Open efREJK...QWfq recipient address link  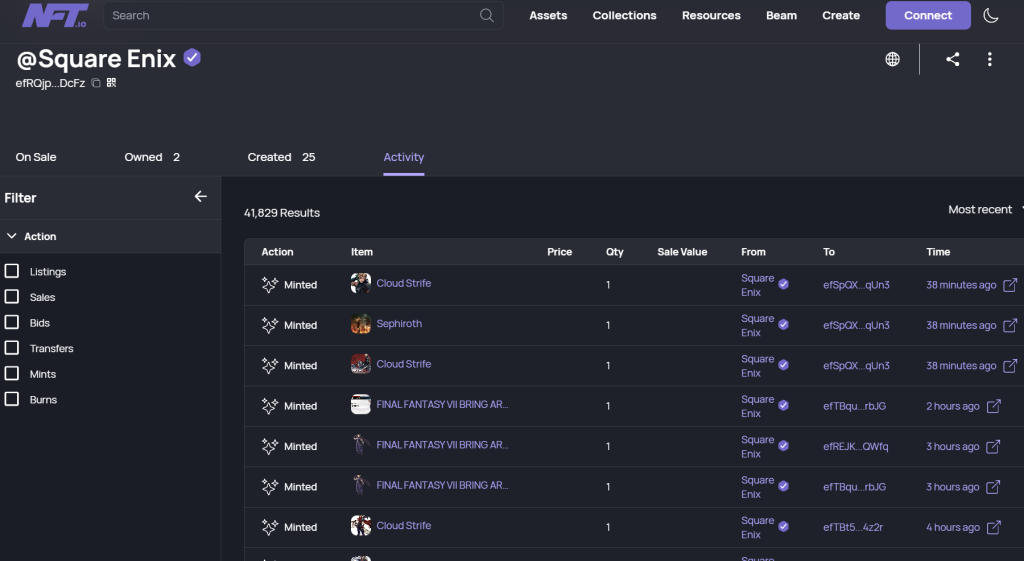pyautogui.click(x=856, y=447)
